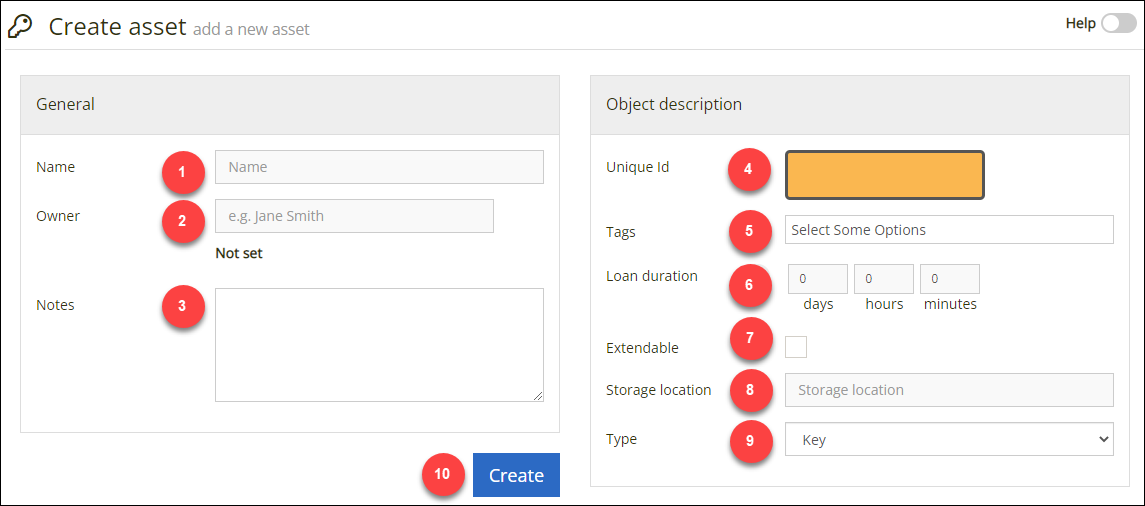Click the Notes textarea resize handle corner
Screen dimensions: 1145x506
[538, 396]
